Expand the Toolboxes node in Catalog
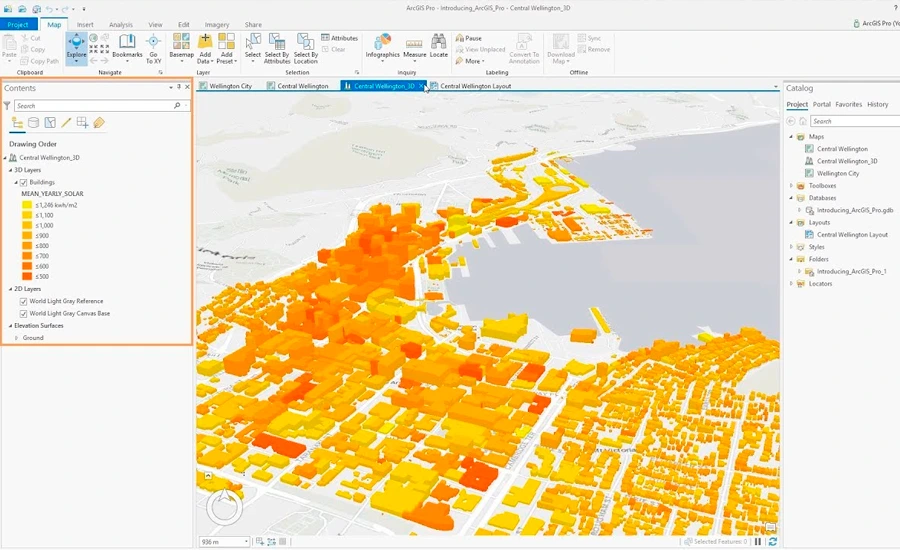 (x=791, y=186)
